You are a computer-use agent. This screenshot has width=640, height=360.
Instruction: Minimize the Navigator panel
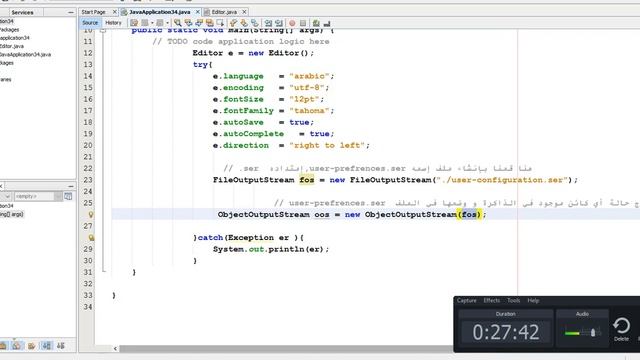pyautogui.click(x=71, y=187)
